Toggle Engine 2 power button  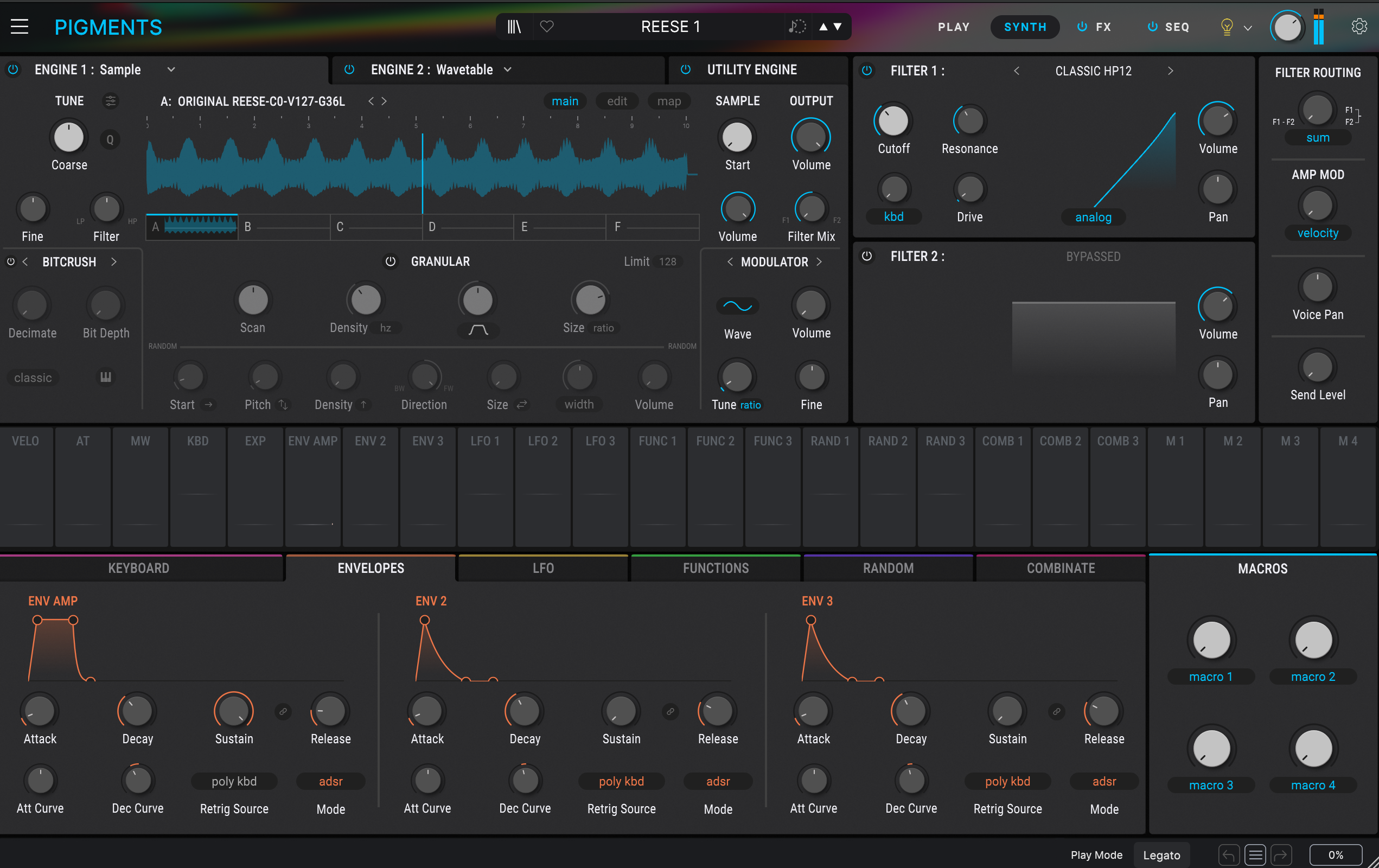tap(349, 69)
